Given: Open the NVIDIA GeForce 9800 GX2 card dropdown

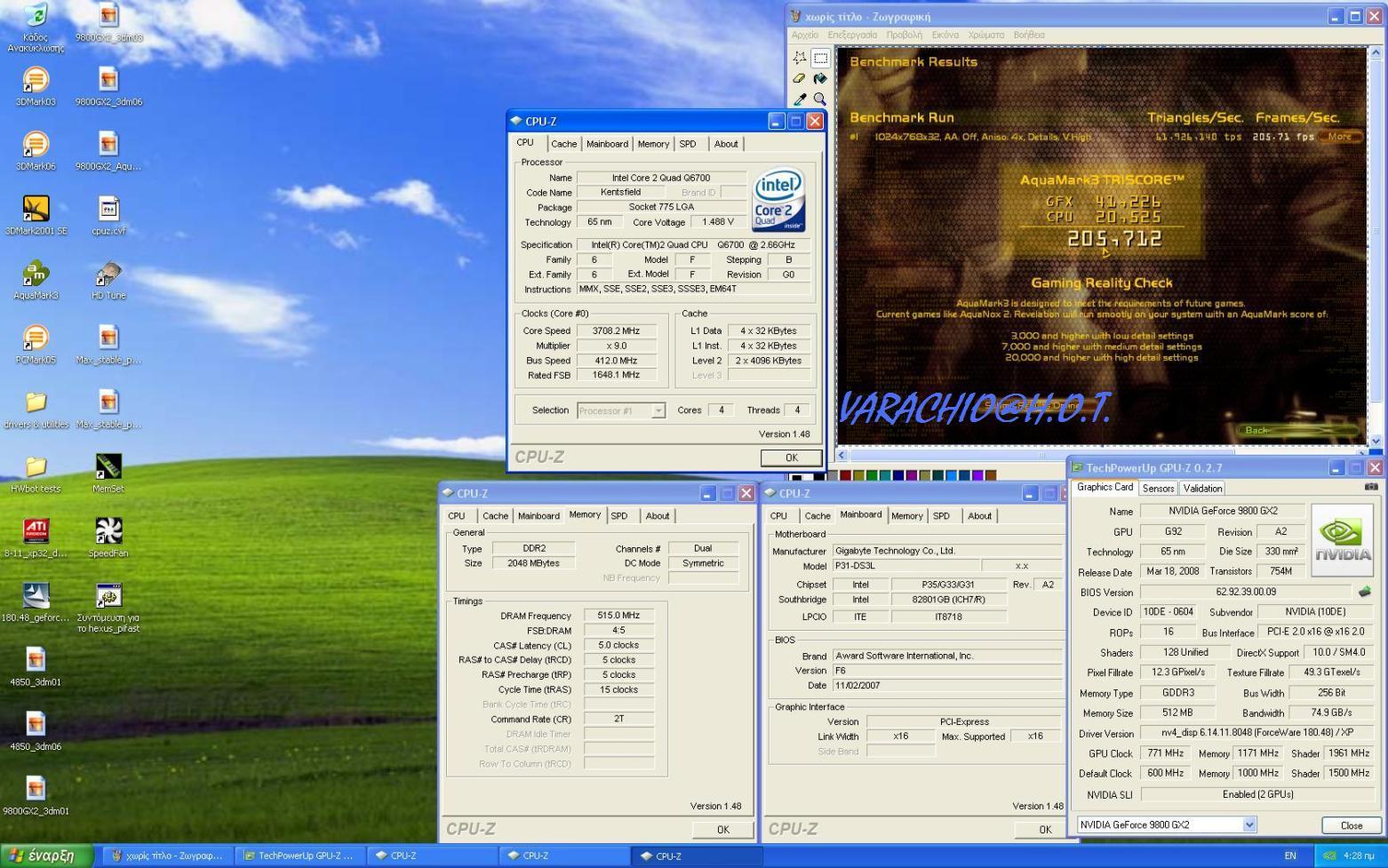Looking at the screenshot, I should [x=1248, y=824].
